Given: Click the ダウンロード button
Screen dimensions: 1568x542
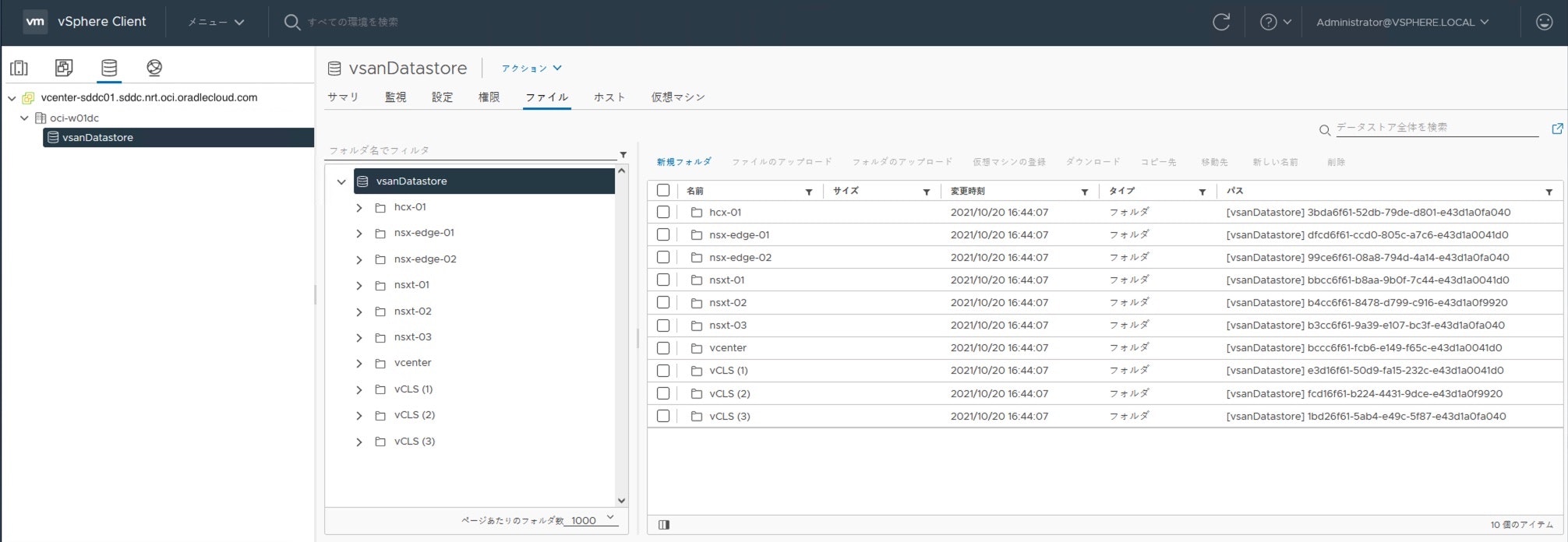Looking at the screenshot, I should point(1093,162).
